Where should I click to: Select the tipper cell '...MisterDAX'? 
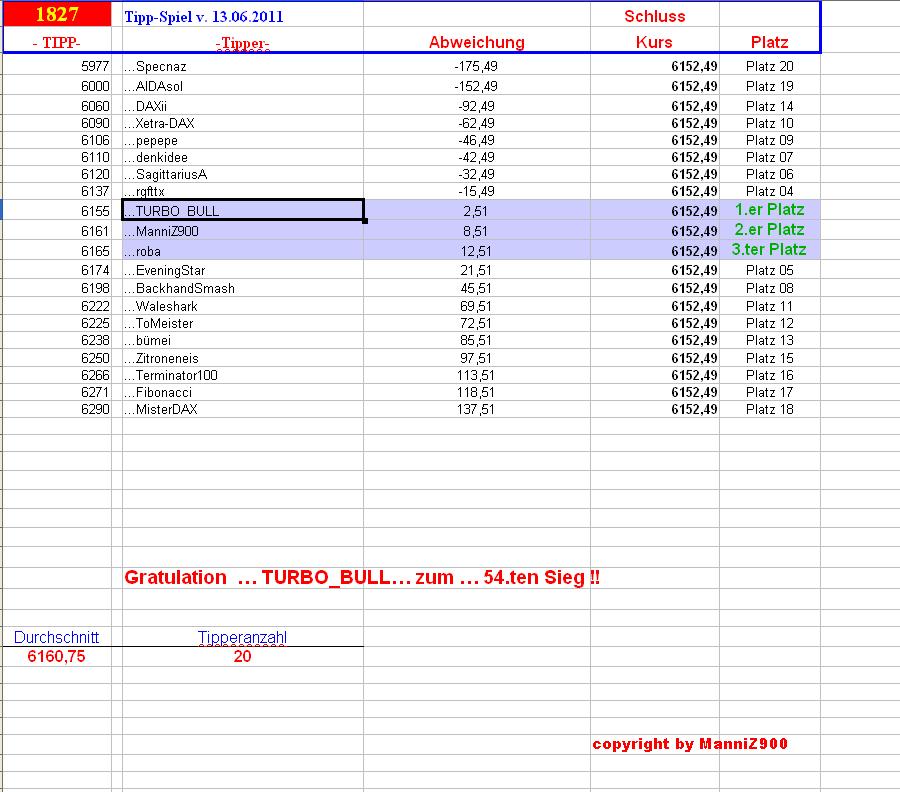243,409
